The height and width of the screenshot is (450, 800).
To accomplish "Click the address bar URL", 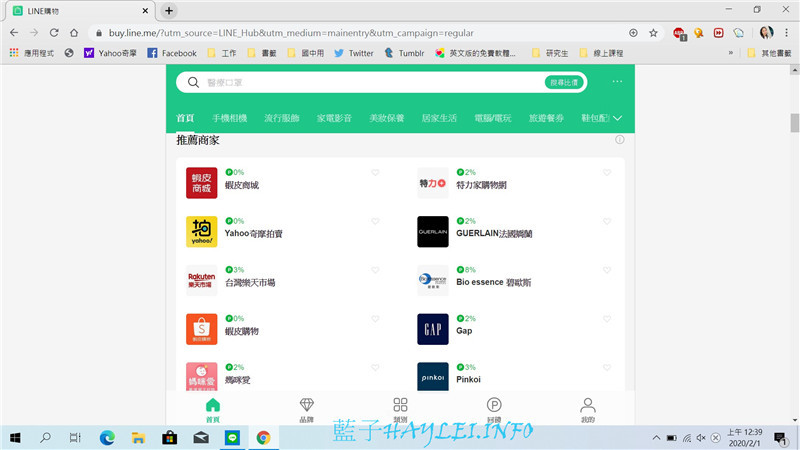I will pyautogui.click(x=291, y=33).
